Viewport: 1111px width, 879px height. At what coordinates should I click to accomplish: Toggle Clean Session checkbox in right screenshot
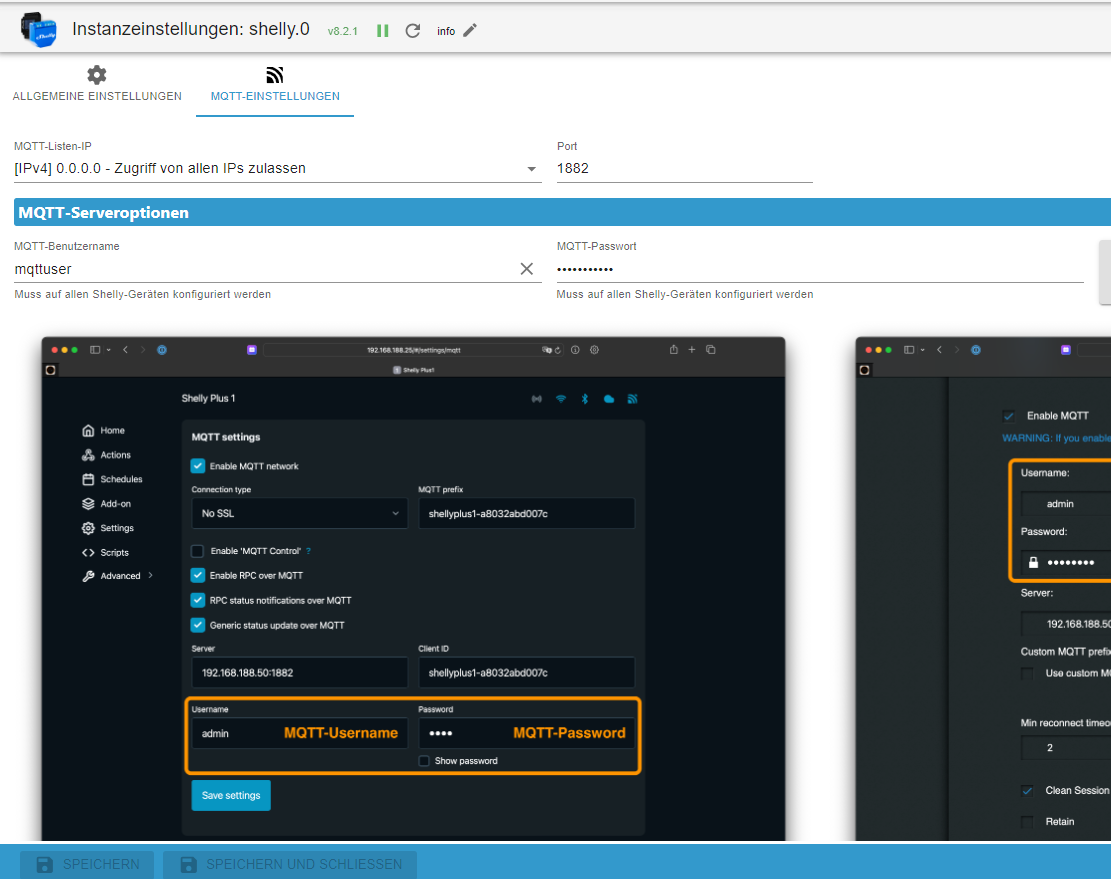(1027, 790)
